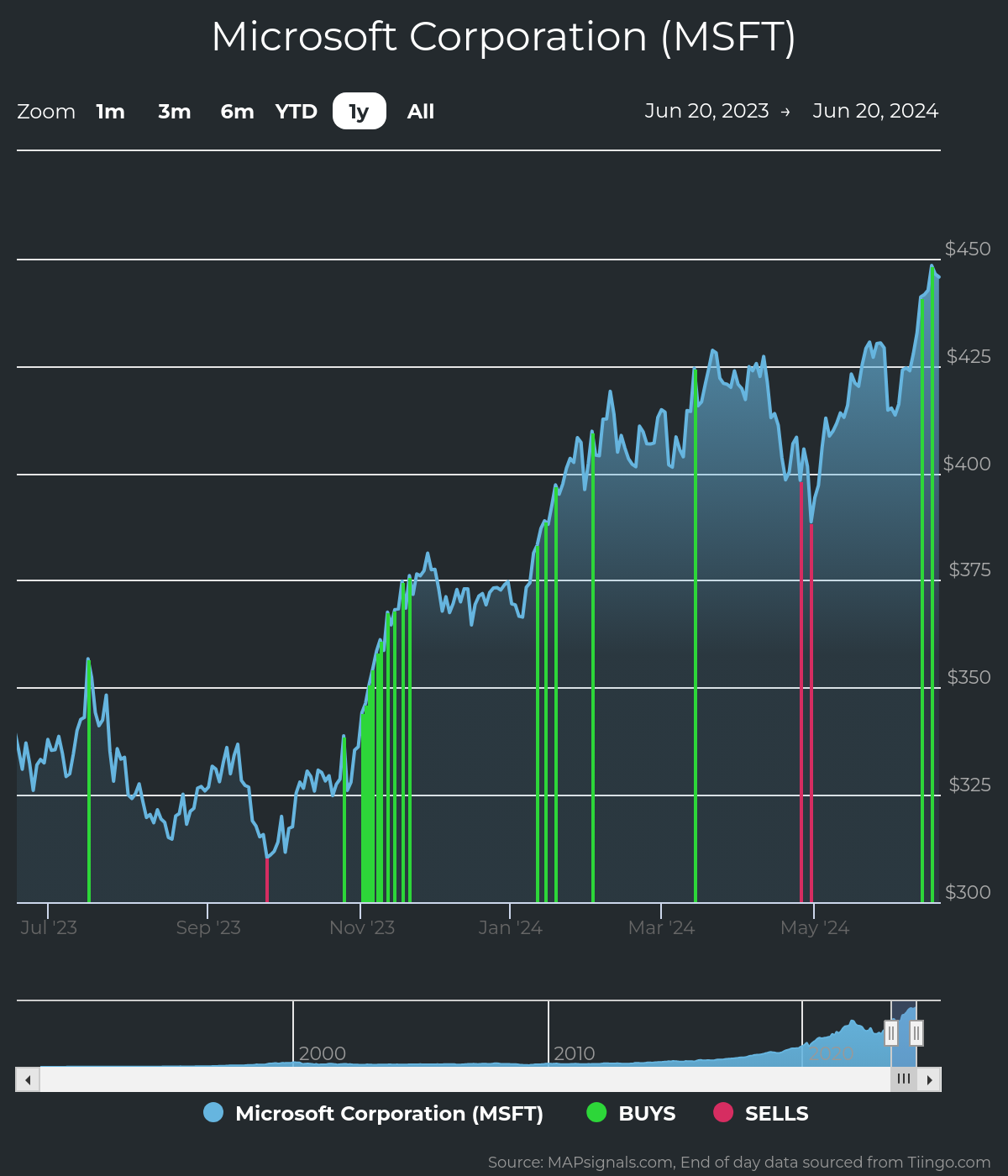1008x1176 pixels.
Task: Hide the SELLS series via legend
Action: point(776,1113)
